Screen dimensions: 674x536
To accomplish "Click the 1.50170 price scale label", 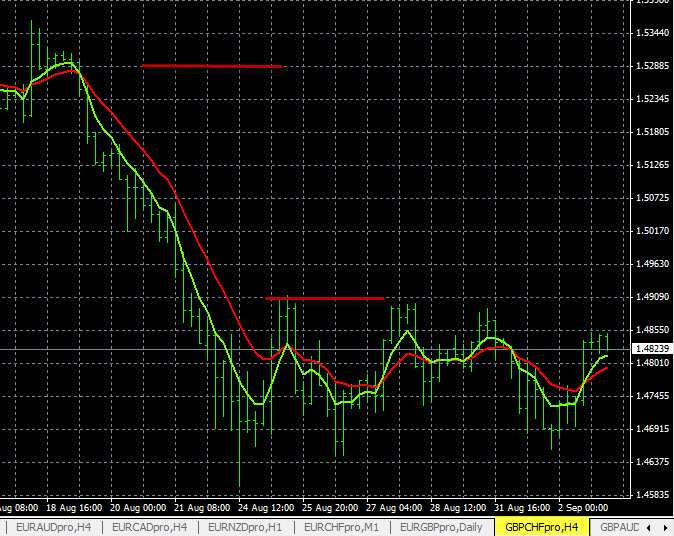I will click(x=653, y=231).
